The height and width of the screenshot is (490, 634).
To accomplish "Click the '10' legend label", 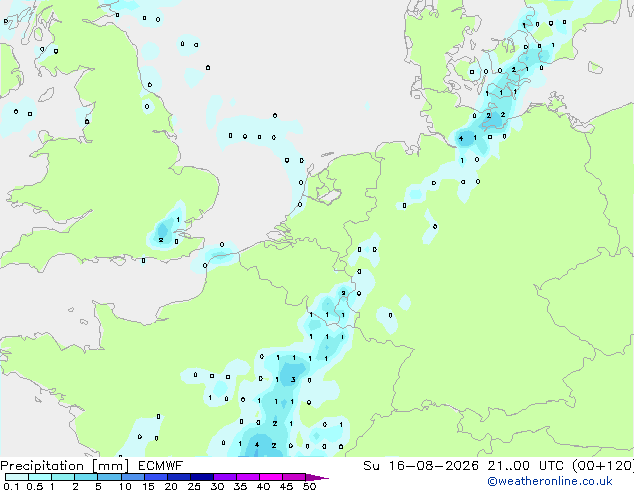I will coord(125,486).
